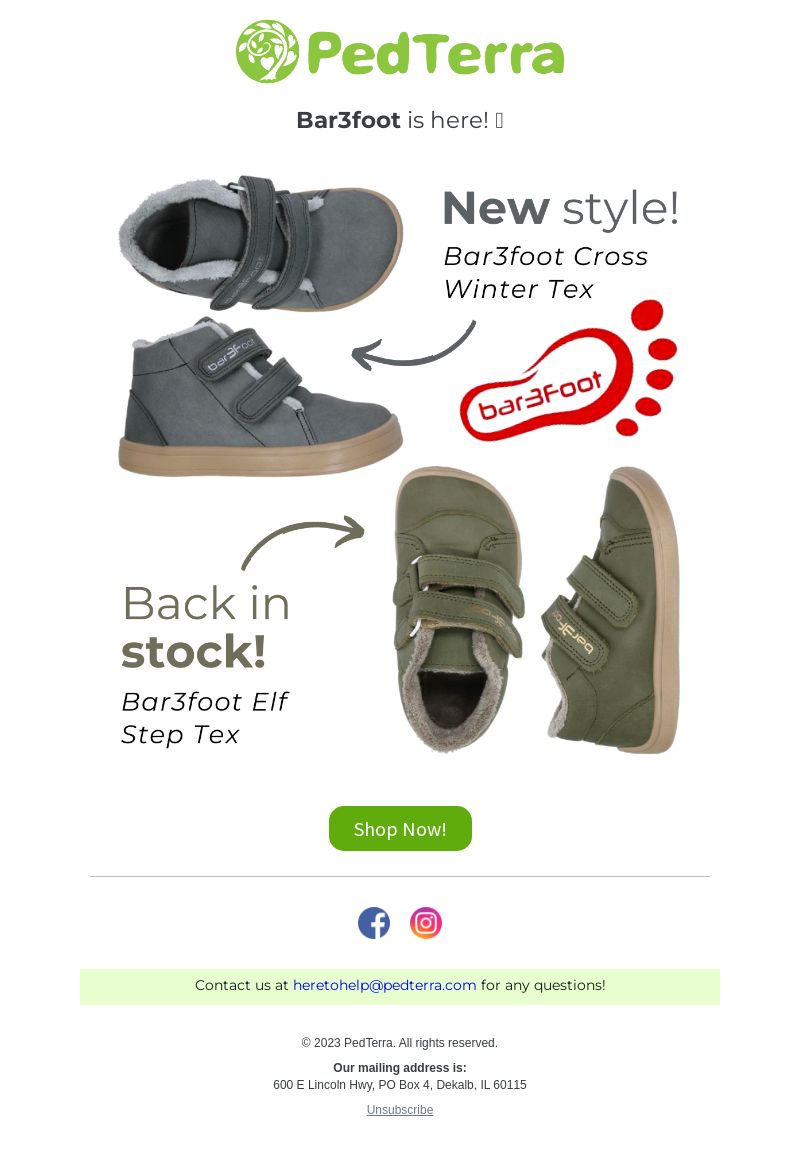Image resolution: width=800 pixels, height=1153 pixels.
Task: Click the gray curved arrow graphic
Action: click(x=414, y=344)
